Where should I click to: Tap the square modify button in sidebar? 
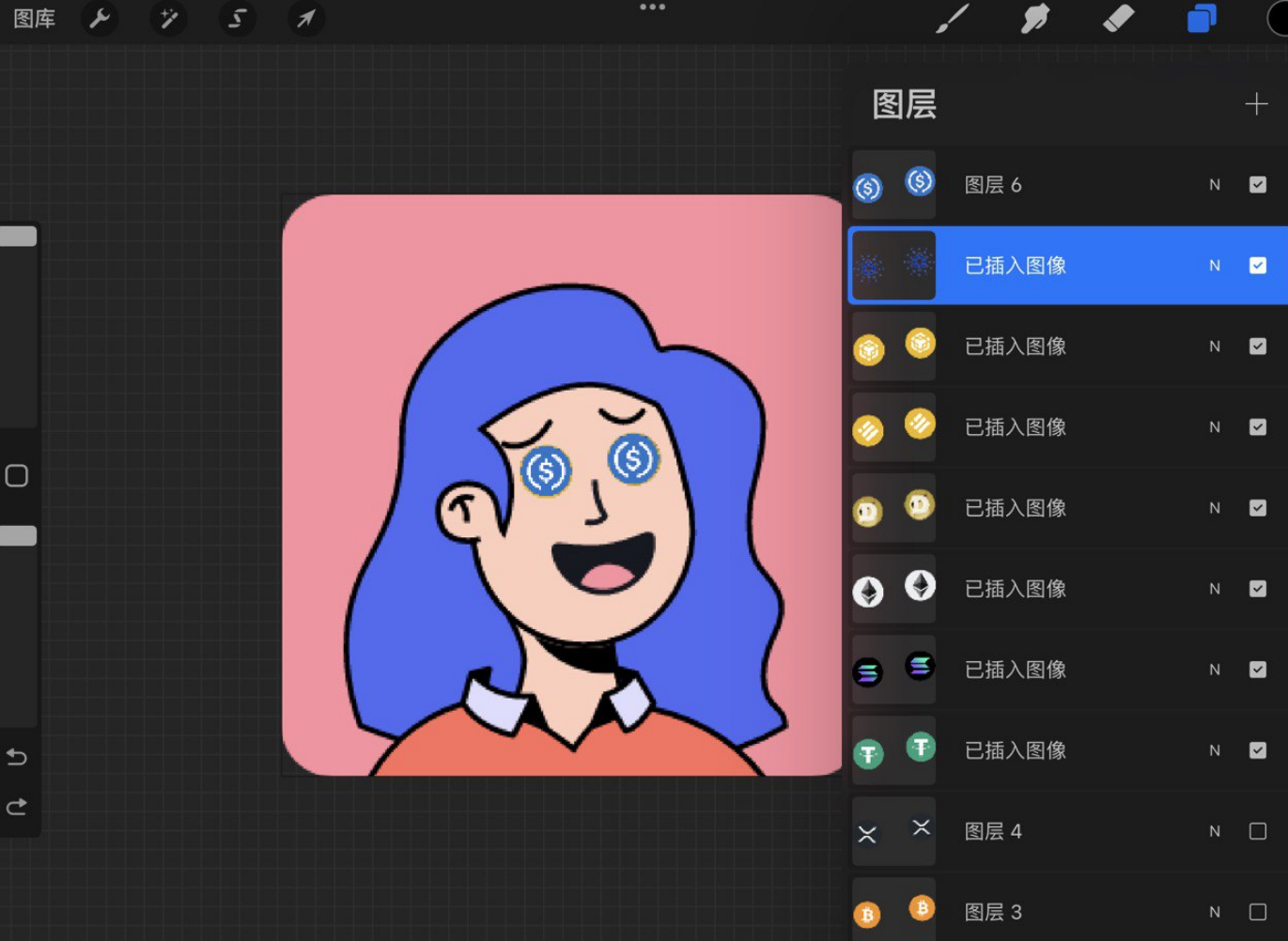tap(17, 476)
